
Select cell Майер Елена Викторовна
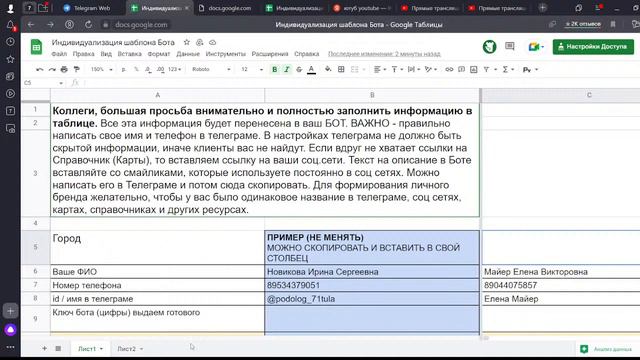point(561,272)
